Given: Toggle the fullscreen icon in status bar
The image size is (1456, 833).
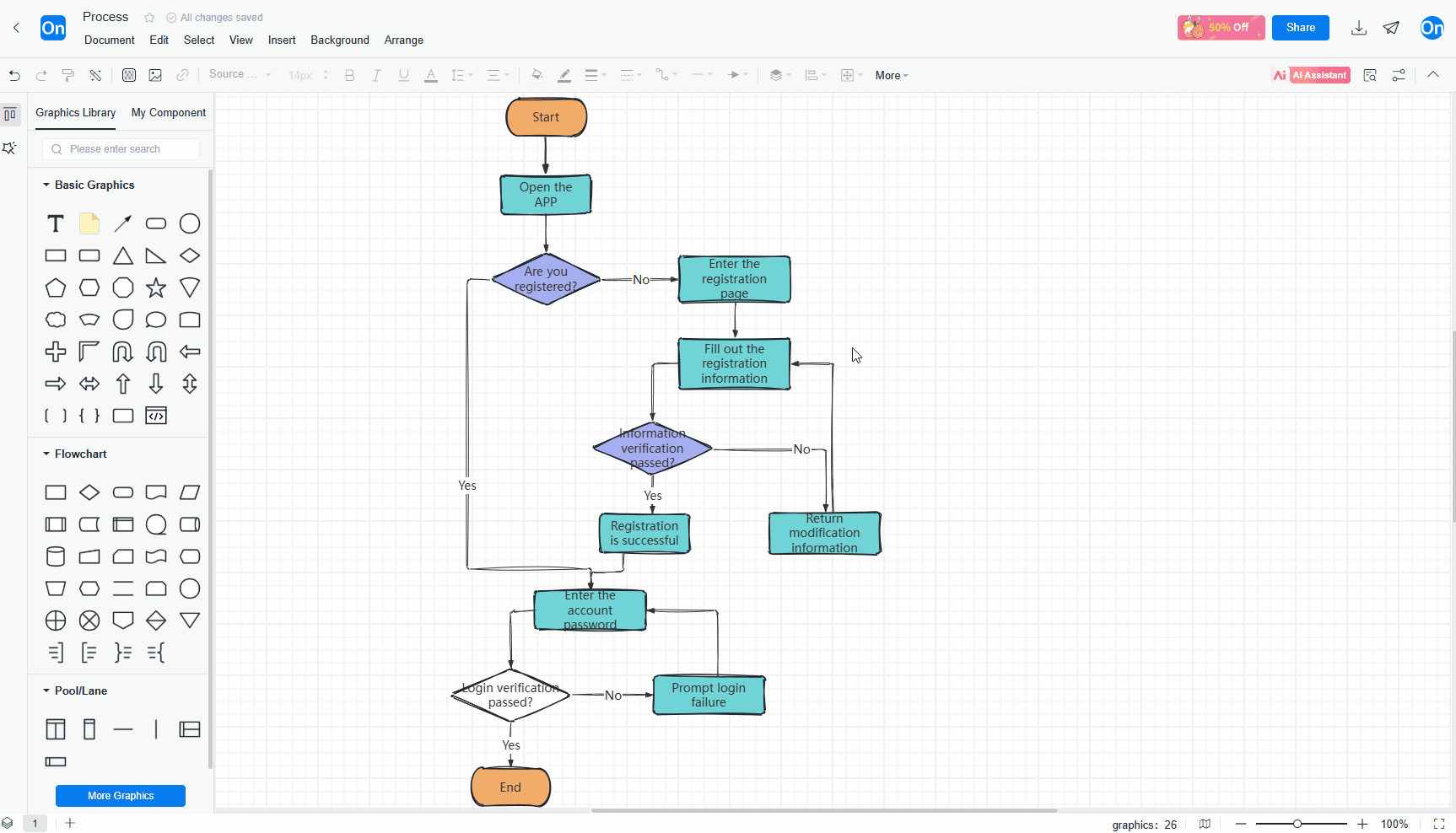Looking at the screenshot, I should 1439,824.
